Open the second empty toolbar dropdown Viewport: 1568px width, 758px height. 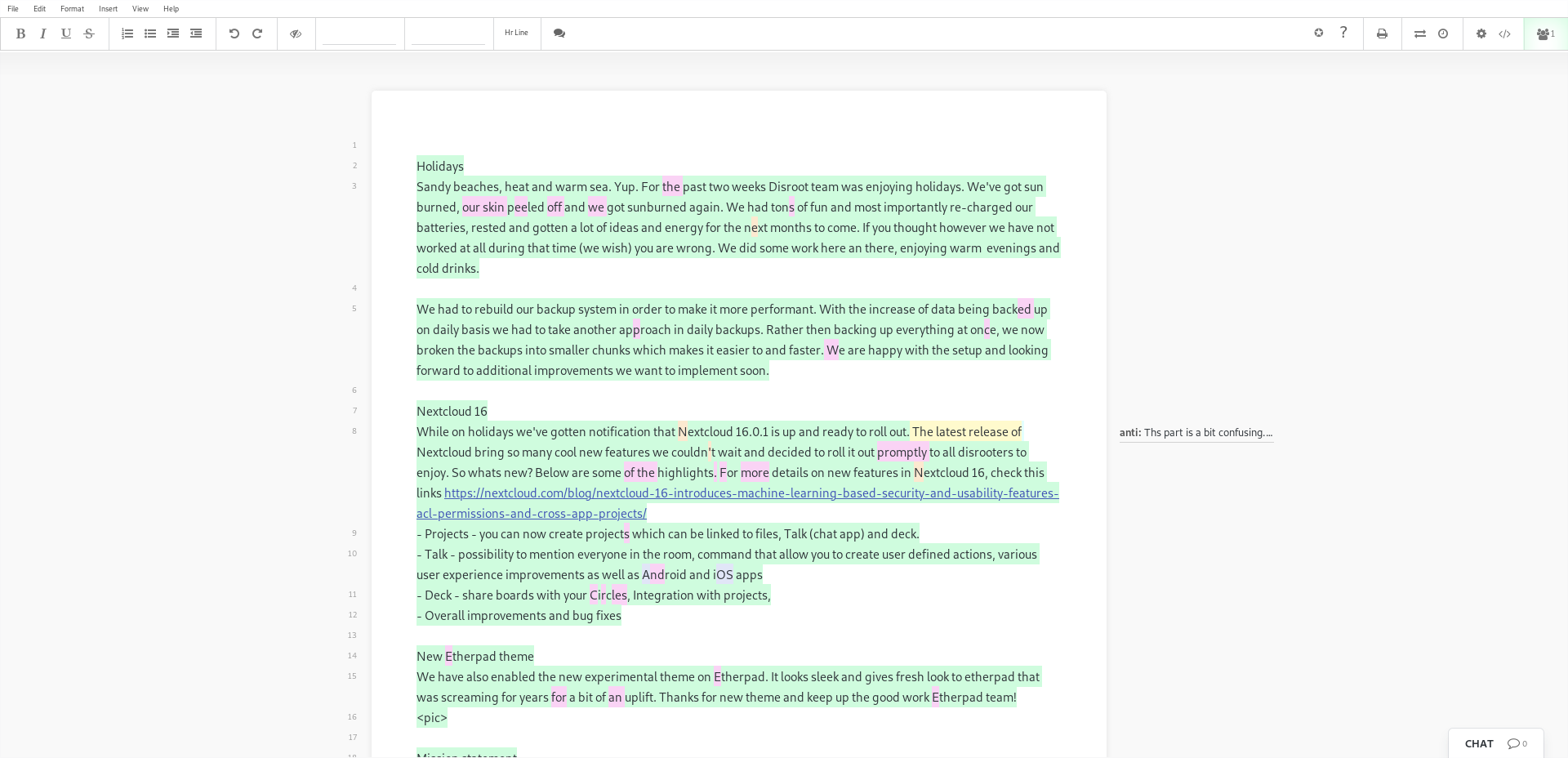point(448,33)
